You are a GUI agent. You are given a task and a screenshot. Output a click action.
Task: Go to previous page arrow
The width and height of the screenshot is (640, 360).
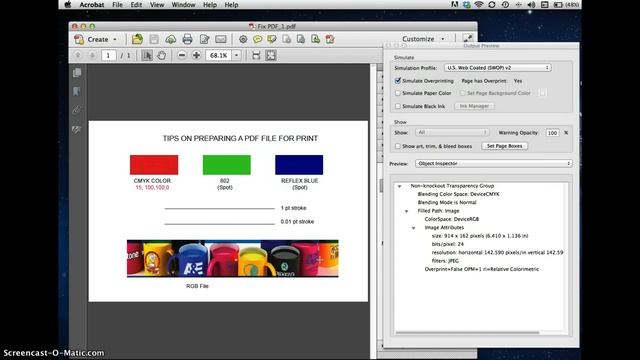78,55
